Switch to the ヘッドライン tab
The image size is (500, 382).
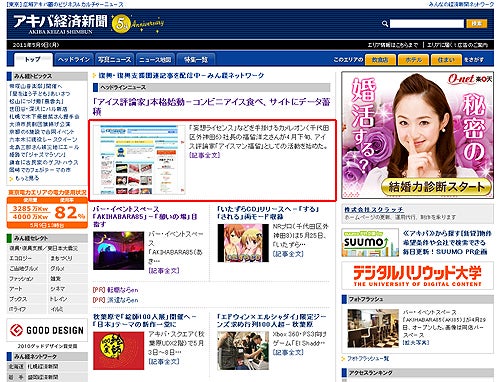[74, 60]
